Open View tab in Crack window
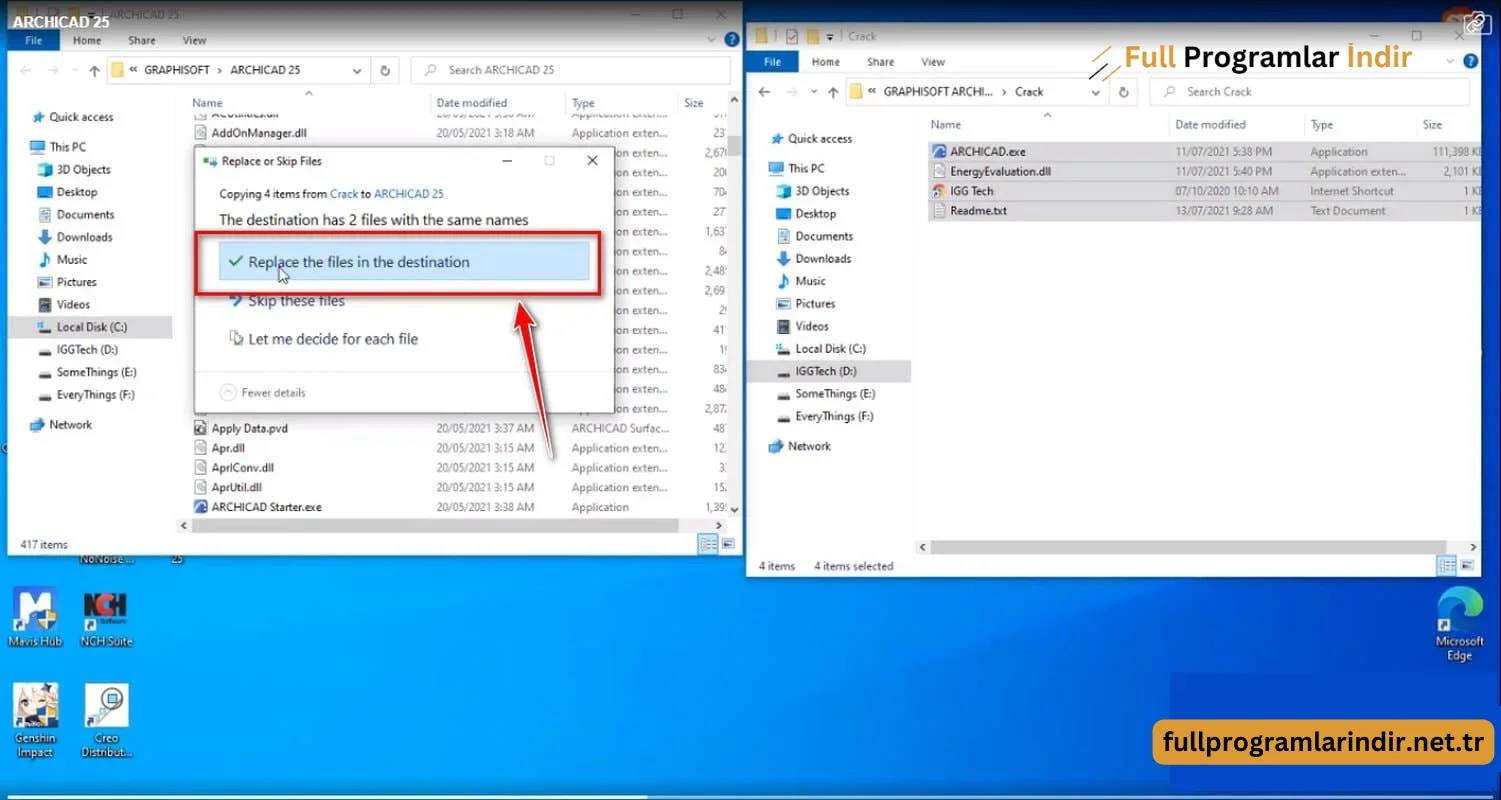1501x800 pixels. click(x=933, y=62)
